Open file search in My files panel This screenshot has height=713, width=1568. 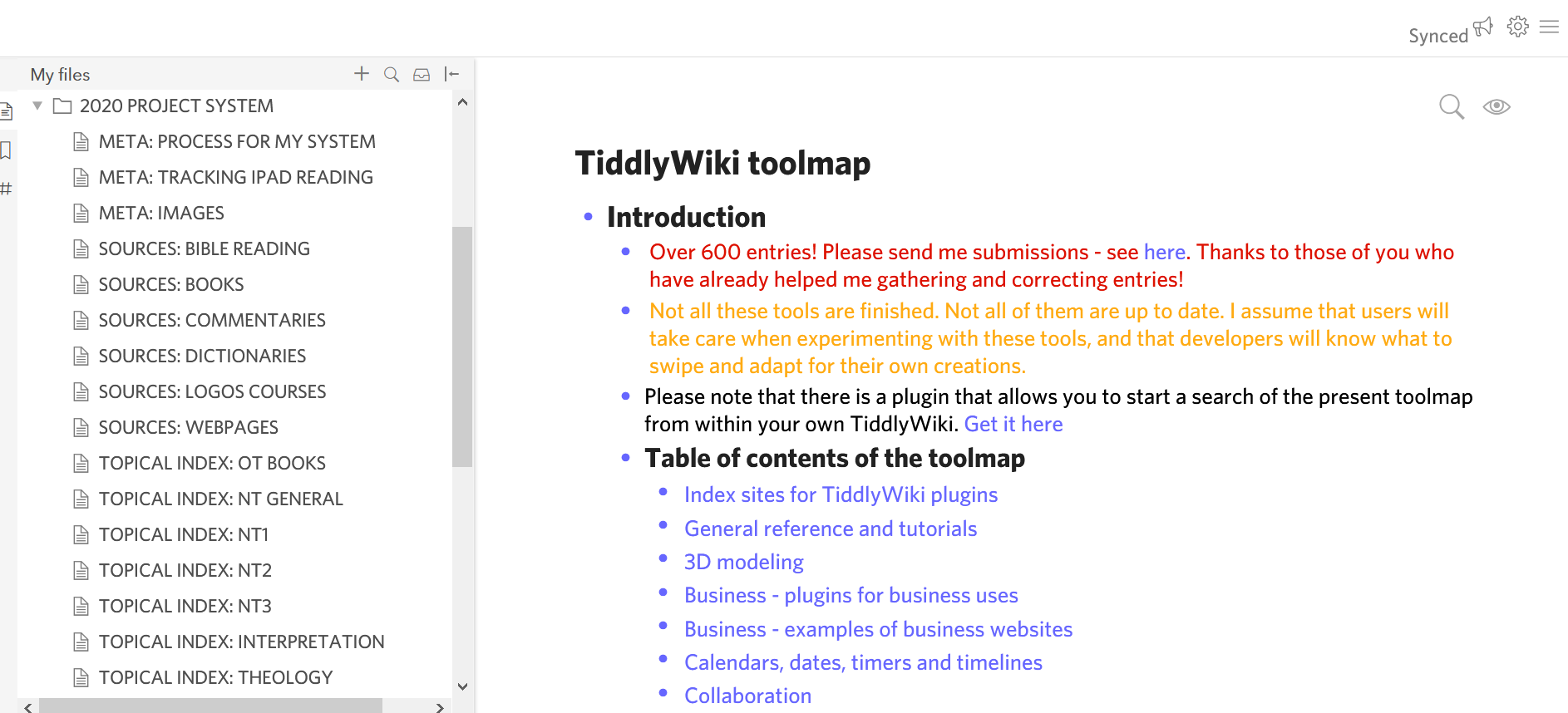click(x=392, y=75)
